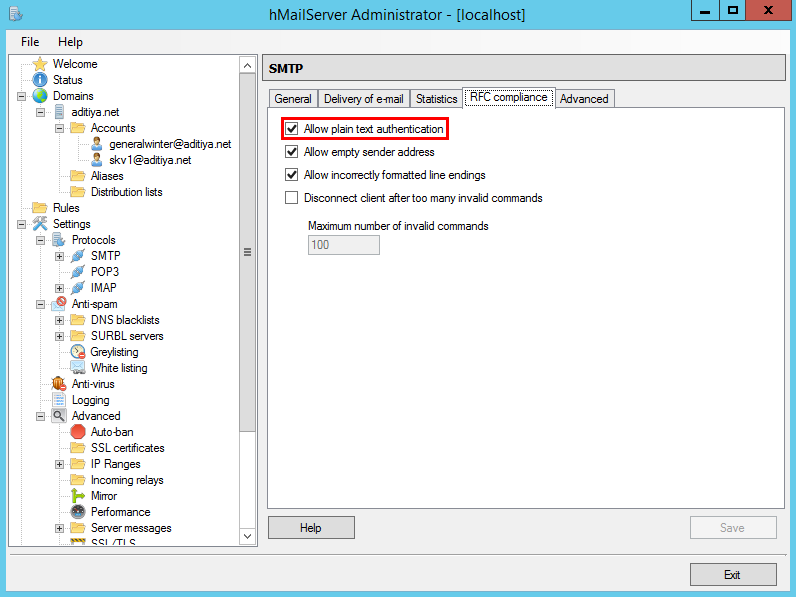Screen dimensions: 796x597
Task: Click the Help button below the SMTP panel
Action: (311, 528)
